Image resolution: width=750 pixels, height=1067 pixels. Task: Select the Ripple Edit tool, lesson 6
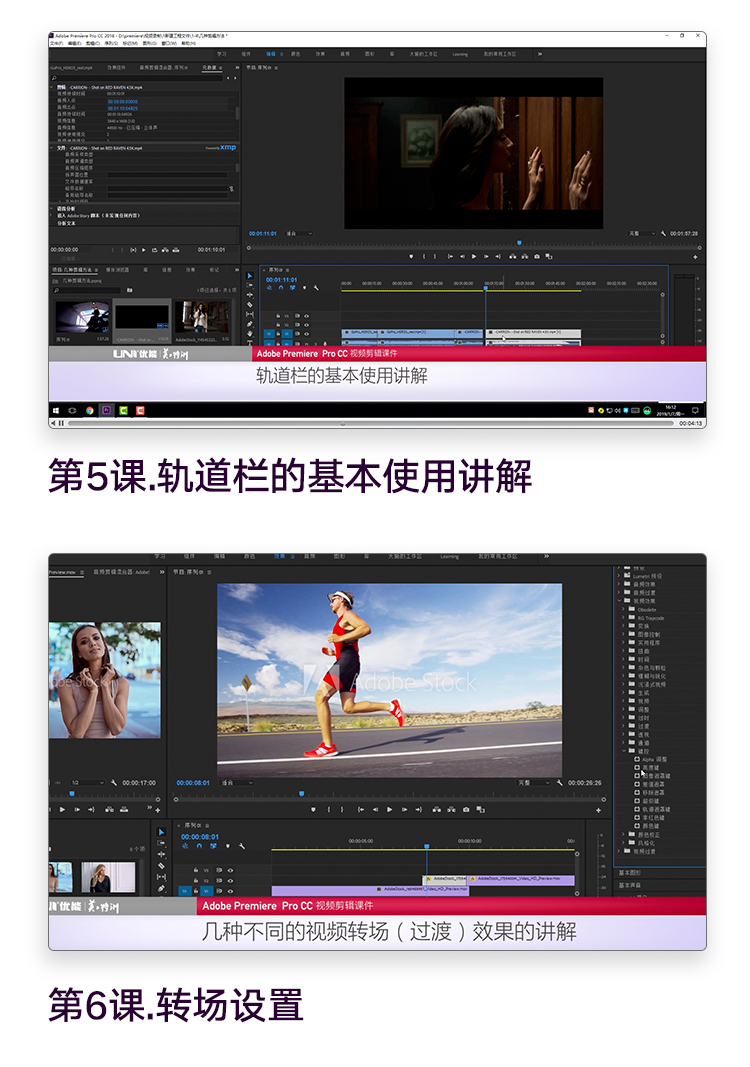point(161,854)
